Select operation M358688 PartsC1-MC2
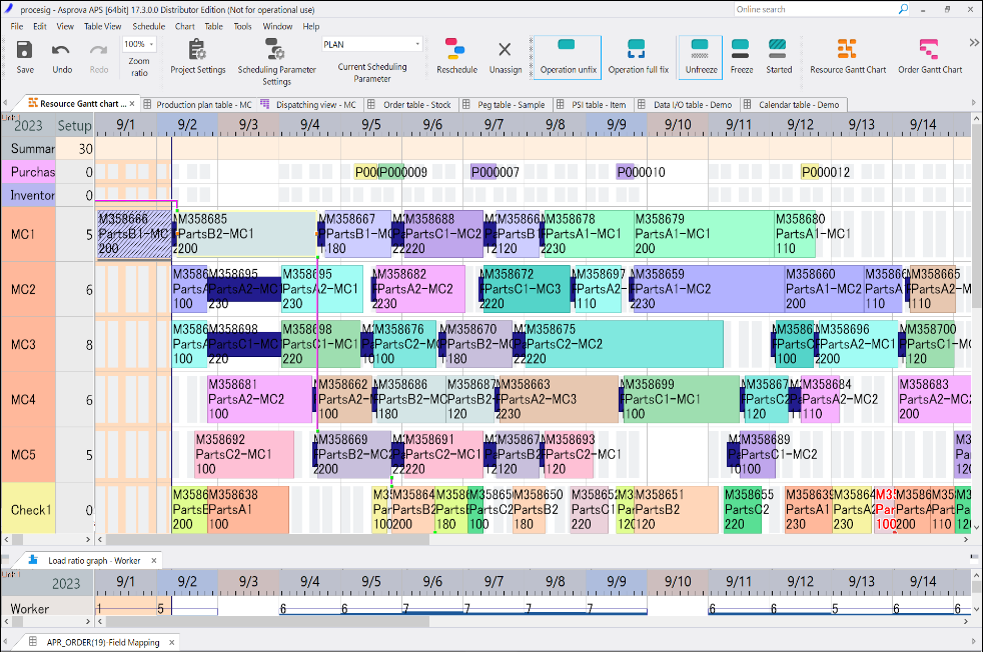The height and width of the screenshot is (652, 983). 443,234
